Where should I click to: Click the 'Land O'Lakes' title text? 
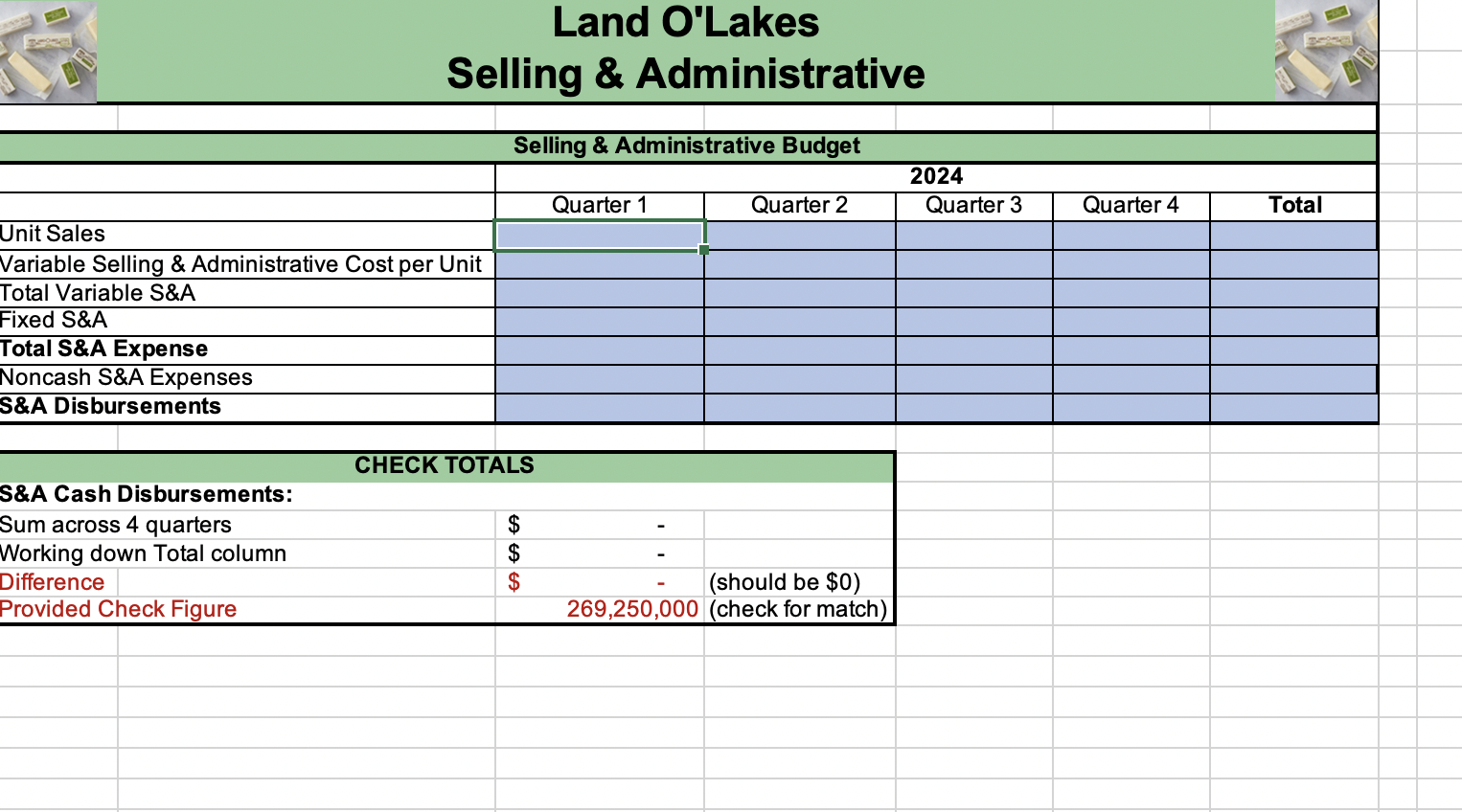tap(686, 22)
